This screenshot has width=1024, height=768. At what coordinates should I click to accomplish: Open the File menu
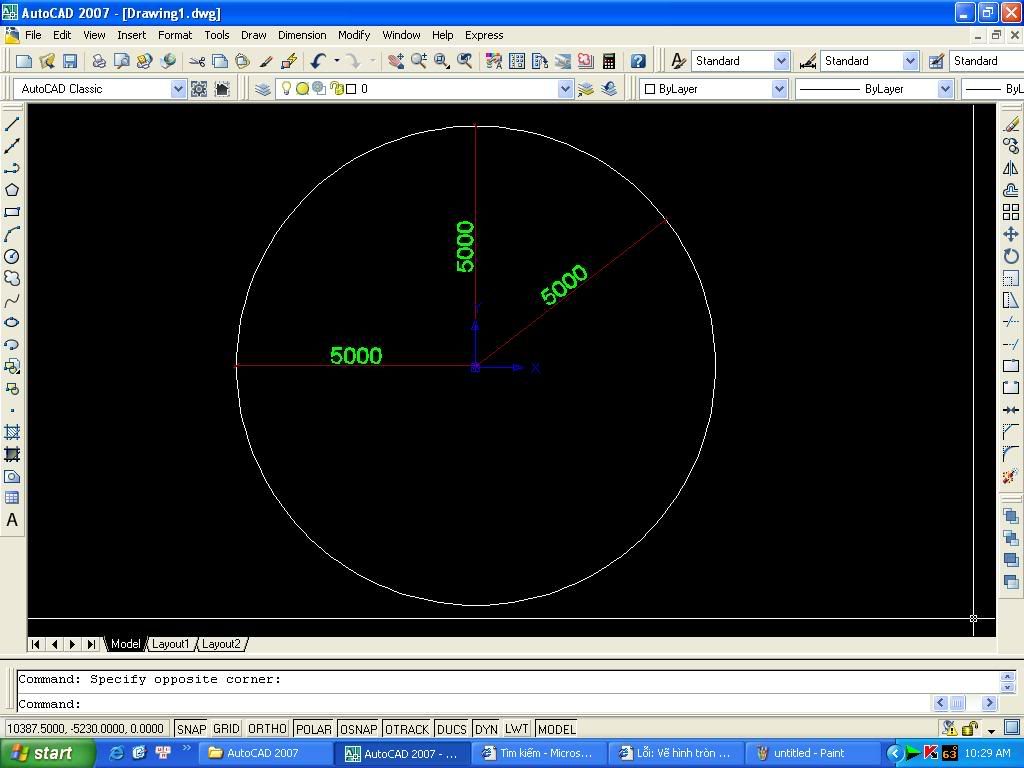tap(33, 35)
